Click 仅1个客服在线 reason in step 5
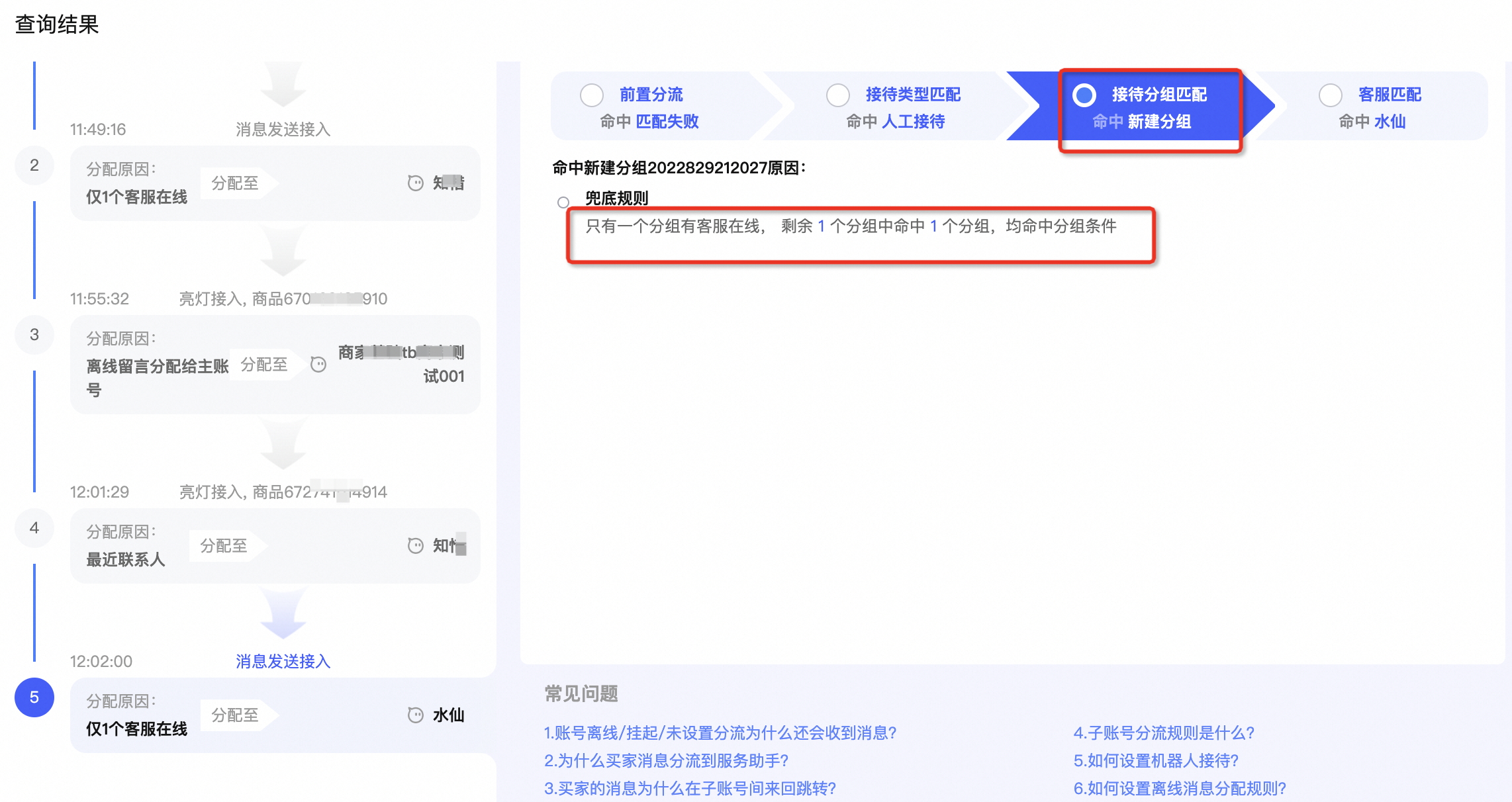Screen dimensions: 1512x802 pos(137,729)
